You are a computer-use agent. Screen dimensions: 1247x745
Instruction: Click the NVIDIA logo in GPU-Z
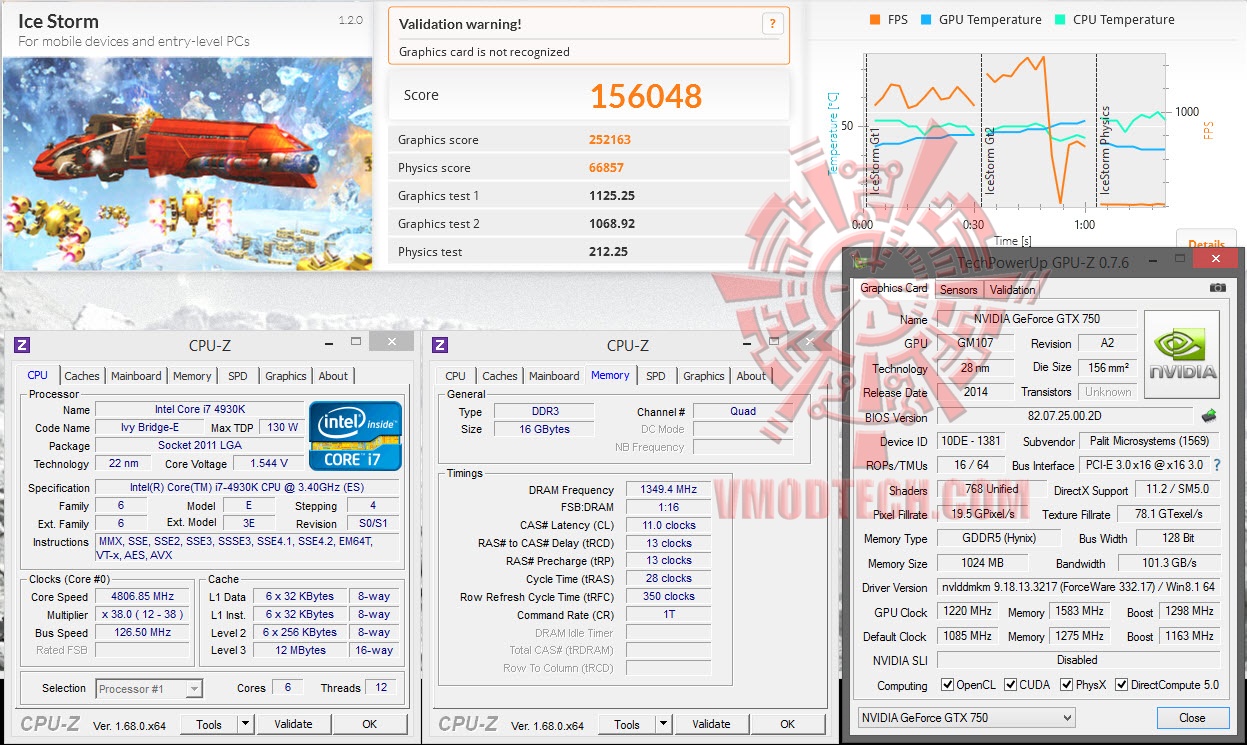(1182, 356)
